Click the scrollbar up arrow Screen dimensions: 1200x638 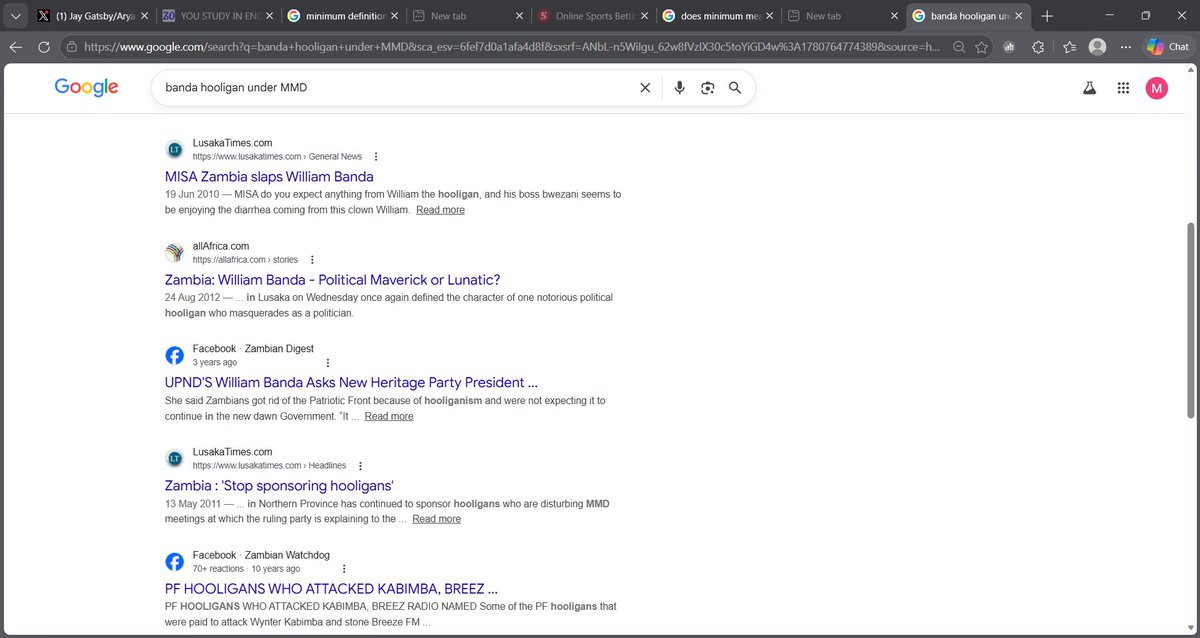click(x=1190, y=72)
